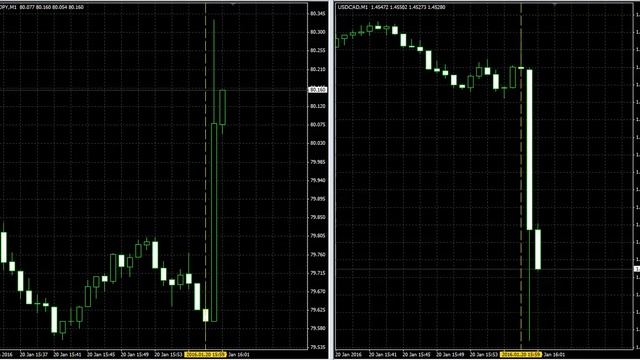This screenshot has width=640, height=360.
Task: Click the 80.345 price scale label
Action: (x=318, y=13)
